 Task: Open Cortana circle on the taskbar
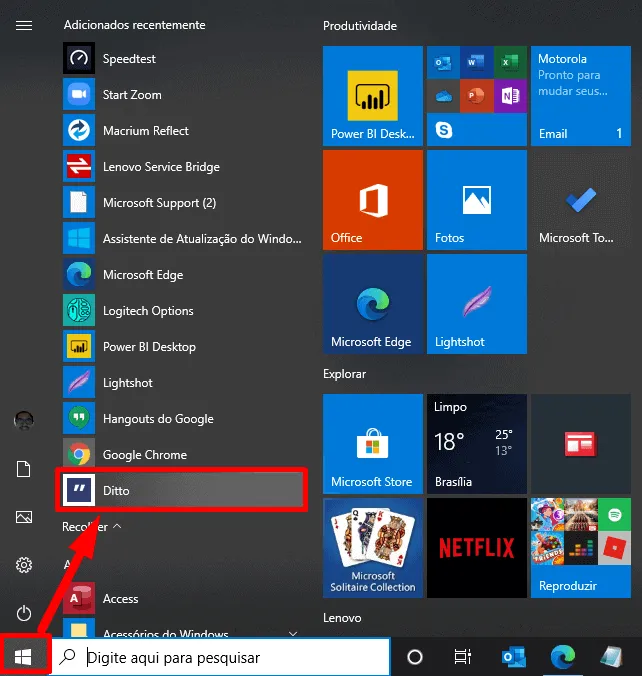415,657
